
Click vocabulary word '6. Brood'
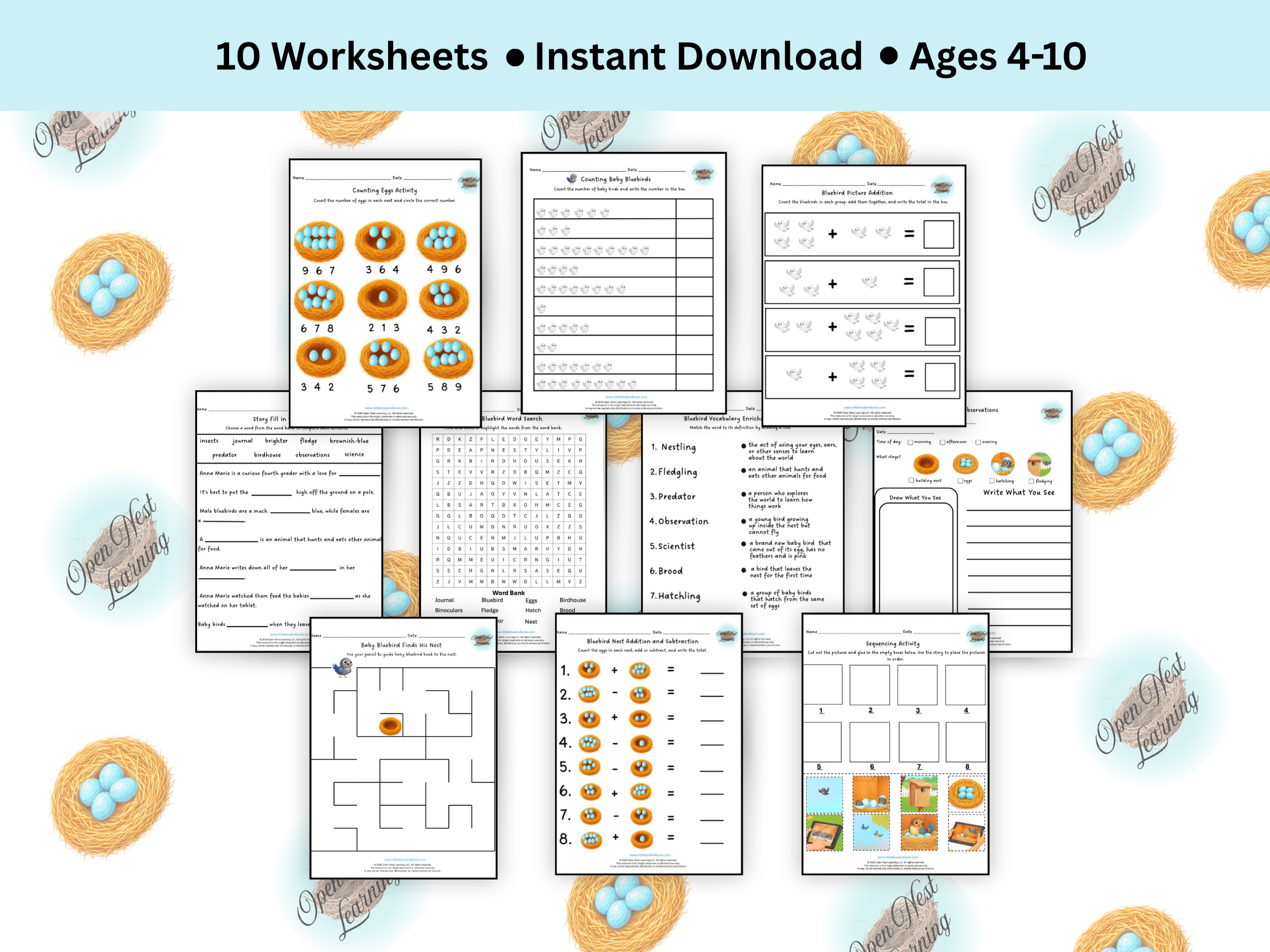[666, 571]
